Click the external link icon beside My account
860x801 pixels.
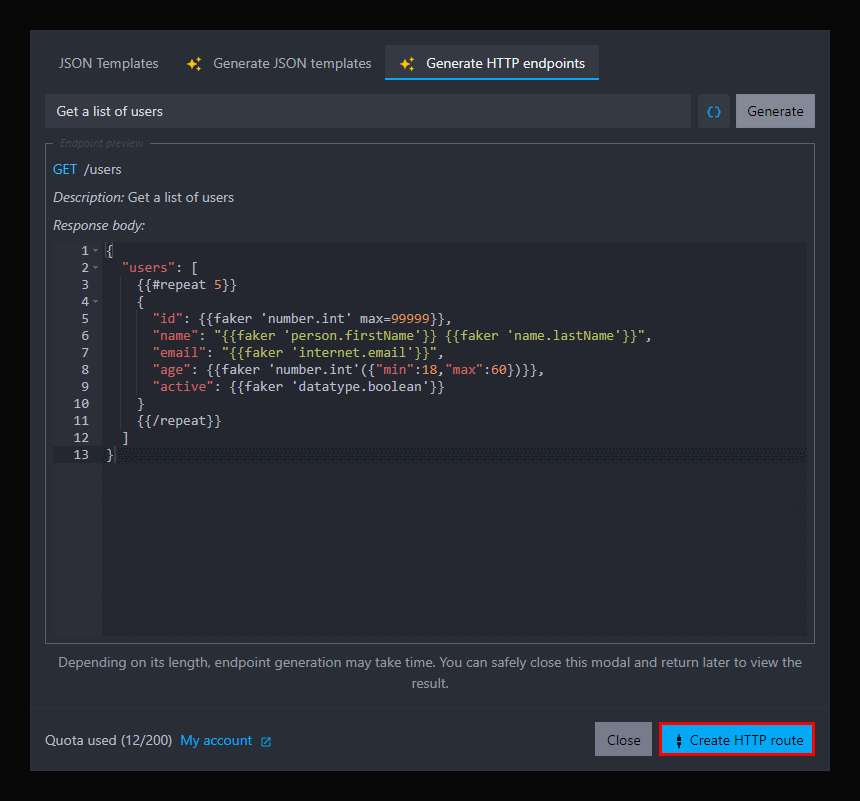(266, 742)
